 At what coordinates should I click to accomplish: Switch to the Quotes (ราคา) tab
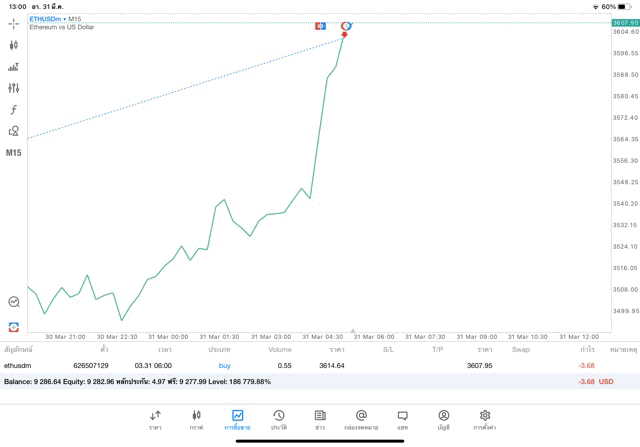click(x=155, y=420)
